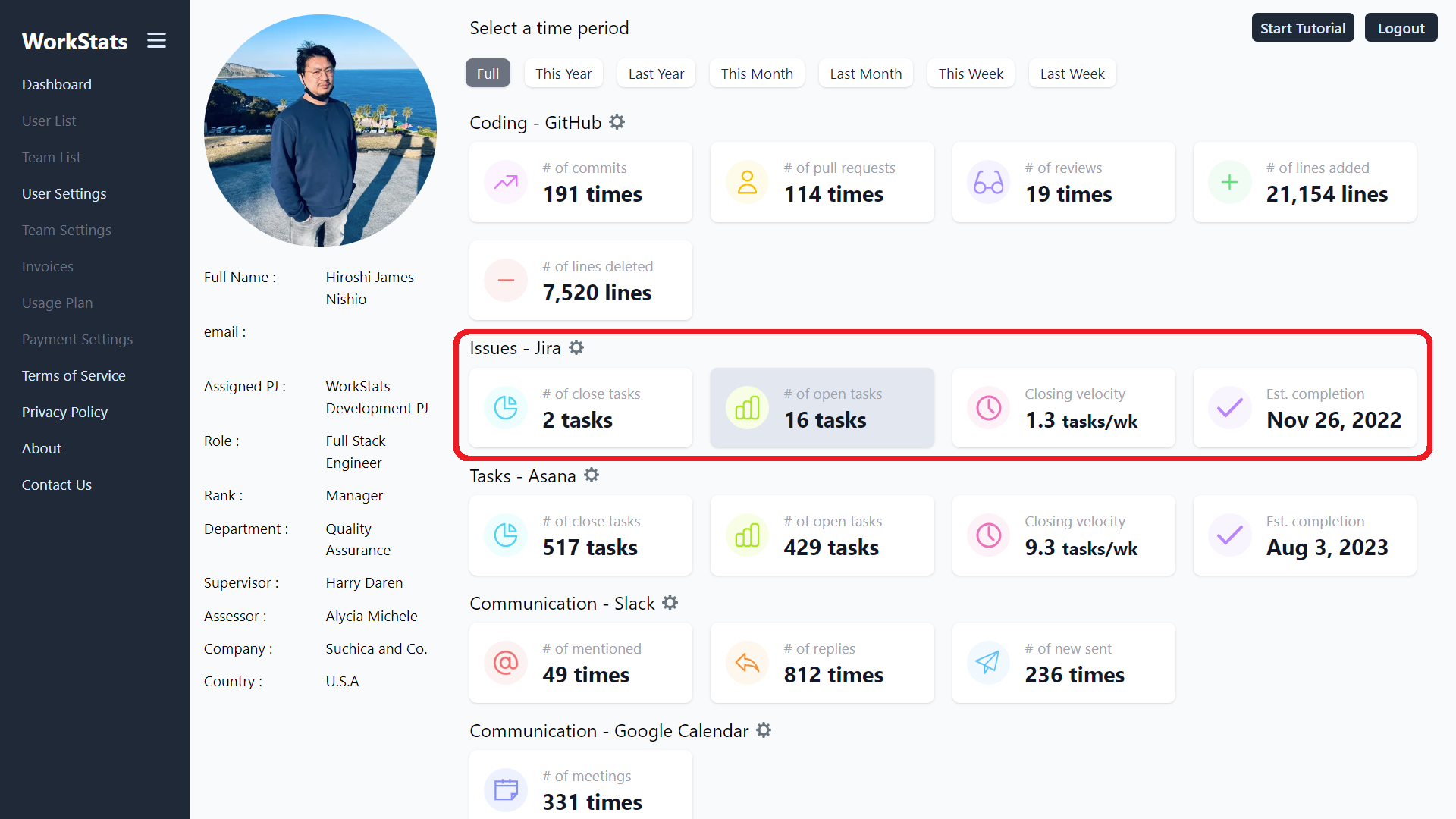The width and height of the screenshot is (1456, 819).
Task: Select the Full time period
Action: [488, 74]
